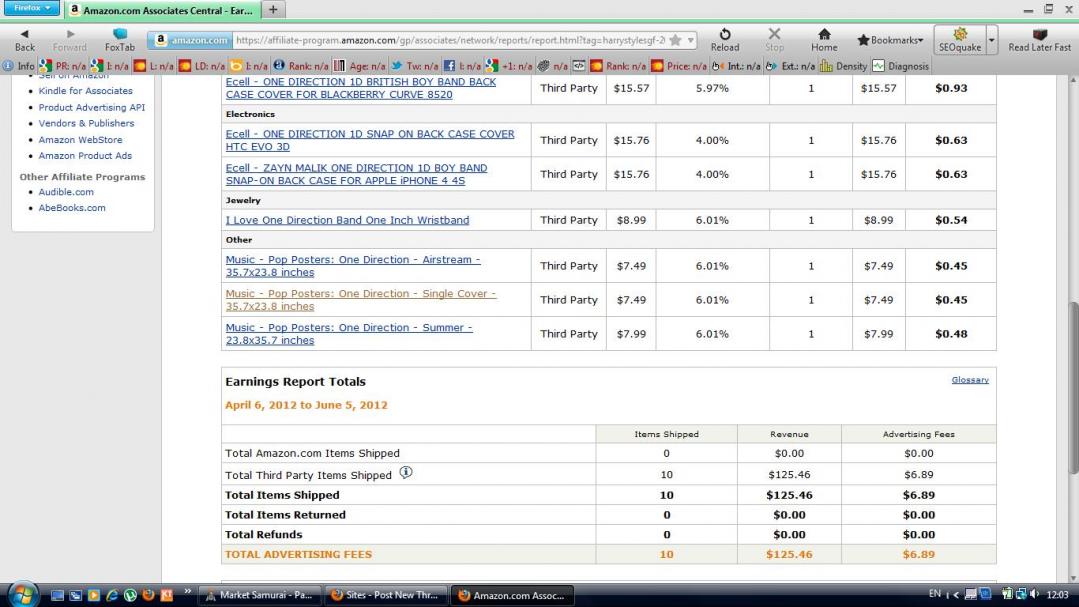Click the info icon beside Third Party Items Shipped

point(406,473)
